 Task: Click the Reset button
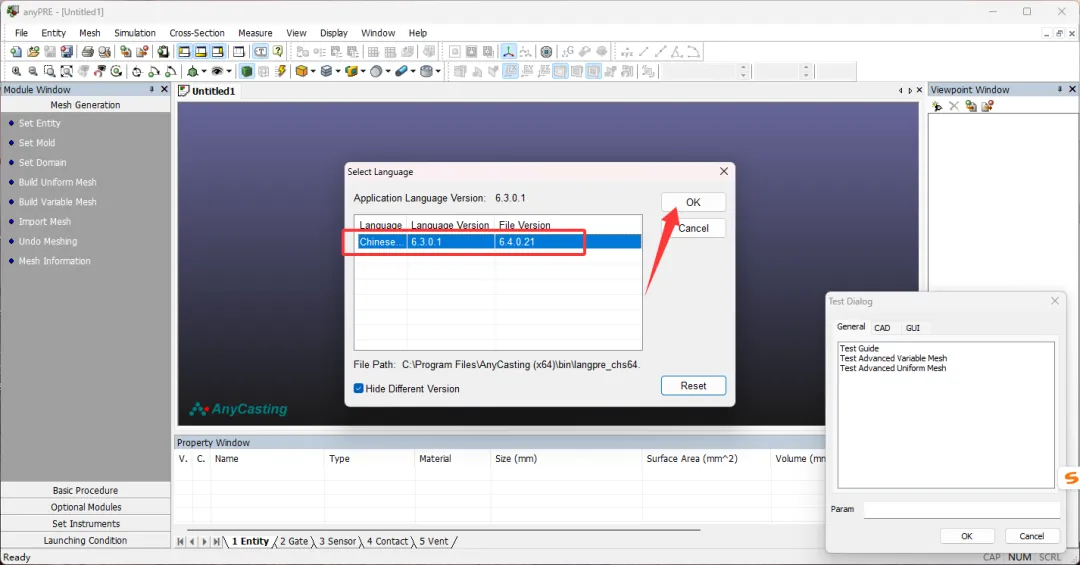tap(693, 386)
